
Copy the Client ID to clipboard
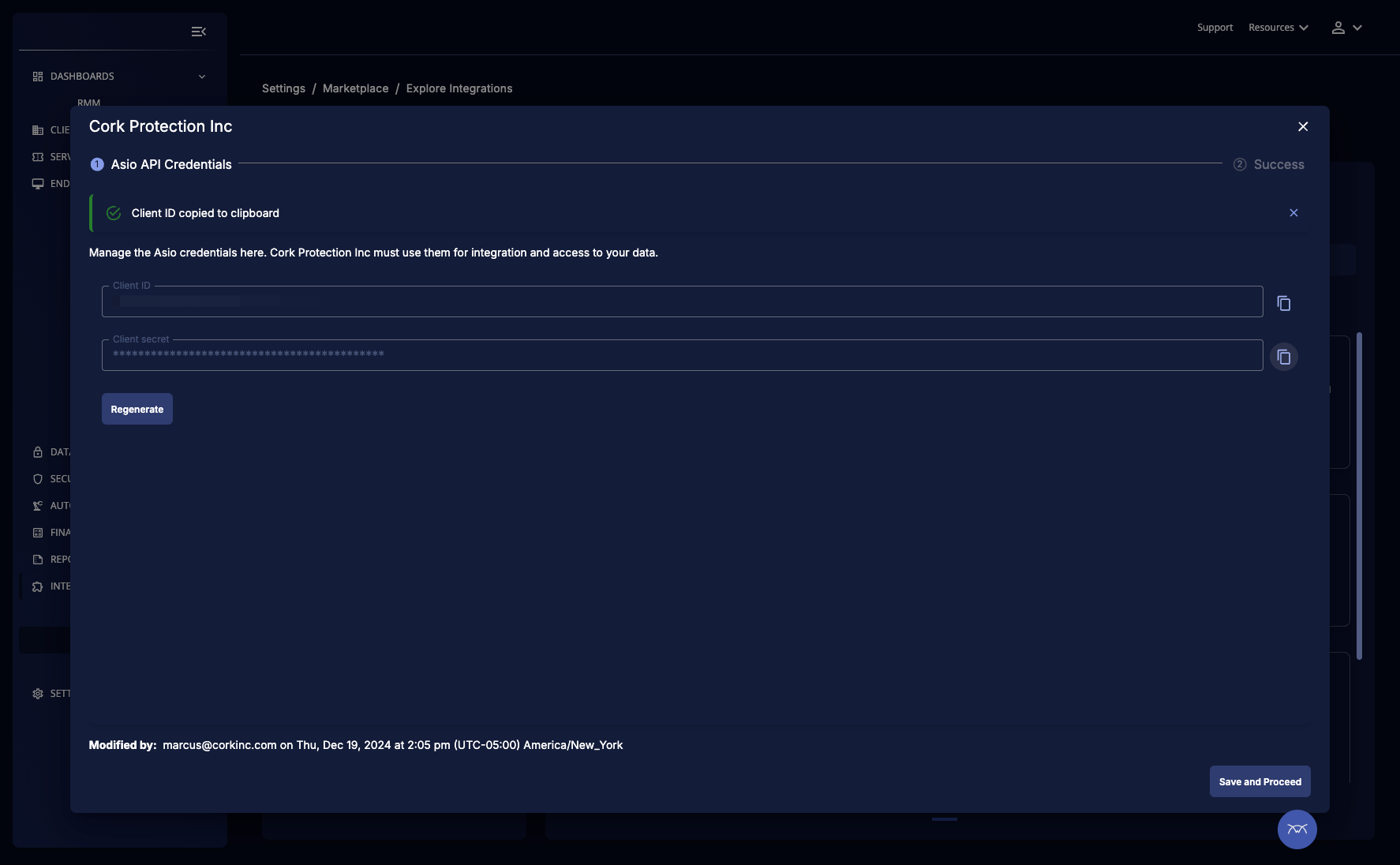click(1284, 303)
